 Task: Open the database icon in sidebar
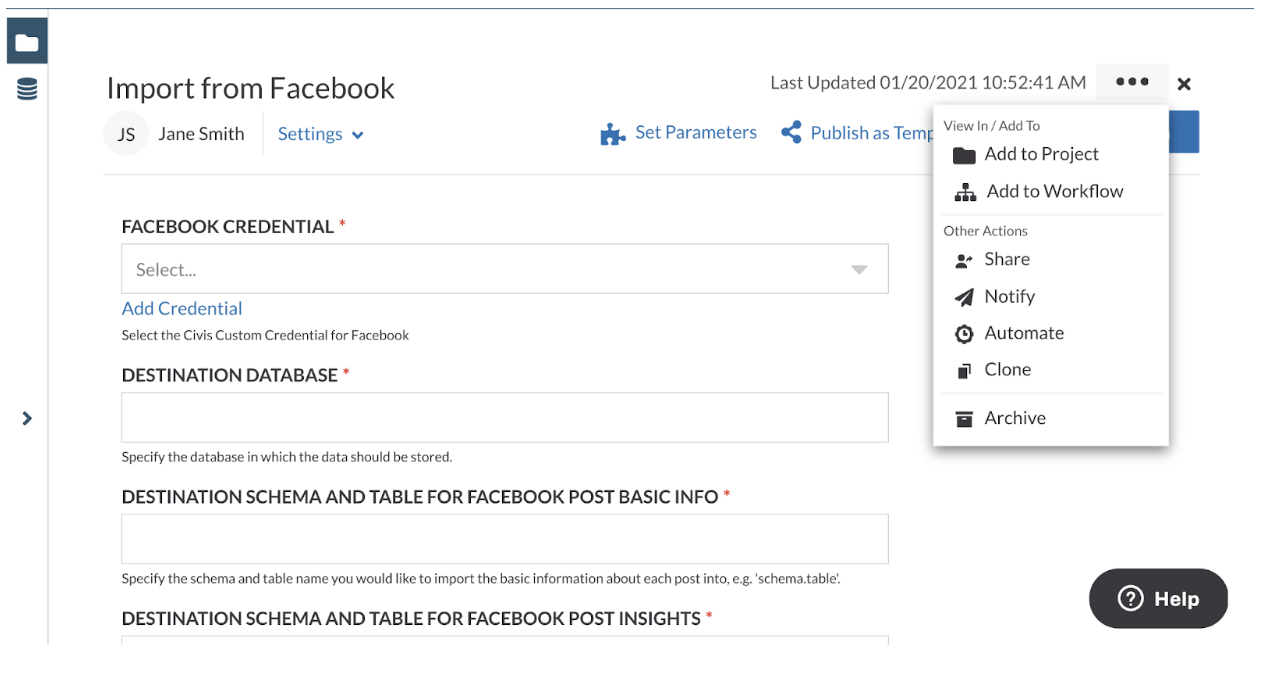(x=27, y=90)
